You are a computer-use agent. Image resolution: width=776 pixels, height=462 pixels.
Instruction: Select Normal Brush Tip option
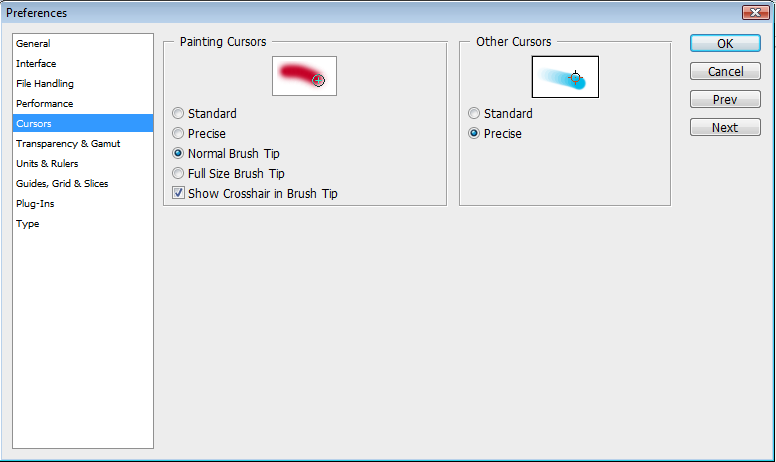pos(178,154)
